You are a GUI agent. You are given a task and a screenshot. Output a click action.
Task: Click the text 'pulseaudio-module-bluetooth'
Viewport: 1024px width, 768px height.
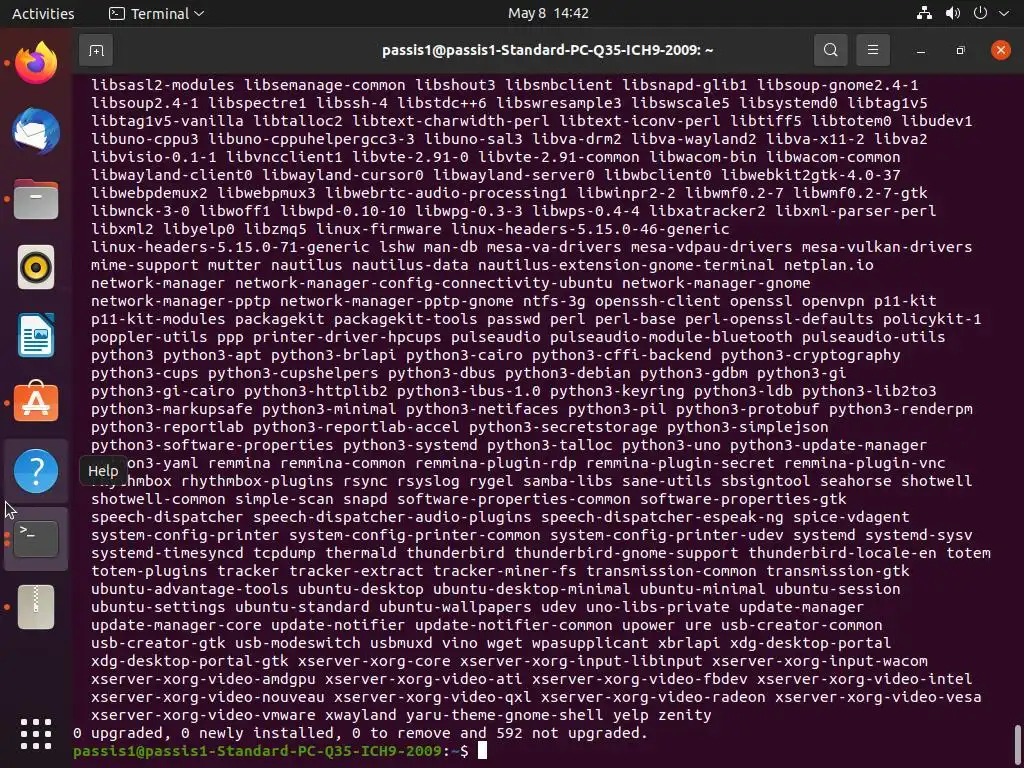671,337
